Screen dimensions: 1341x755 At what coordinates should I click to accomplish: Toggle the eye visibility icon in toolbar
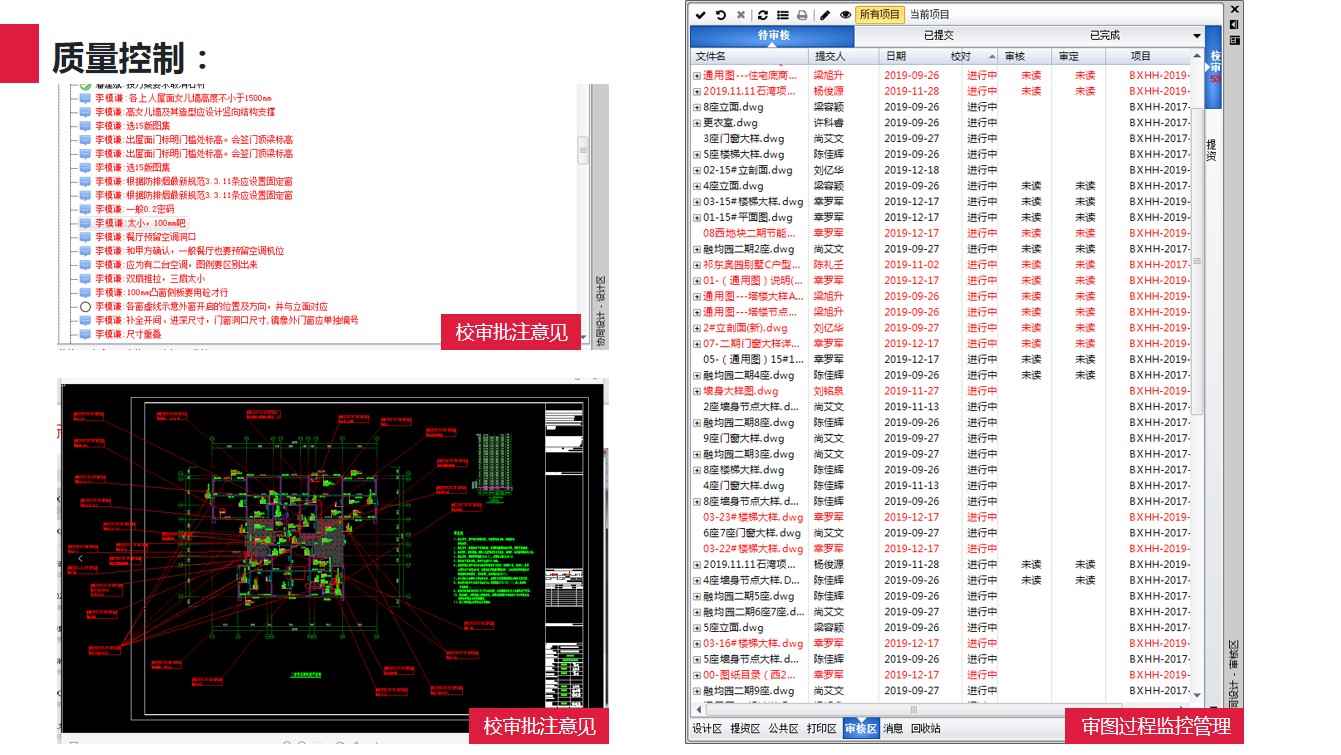click(x=845, y=15)
